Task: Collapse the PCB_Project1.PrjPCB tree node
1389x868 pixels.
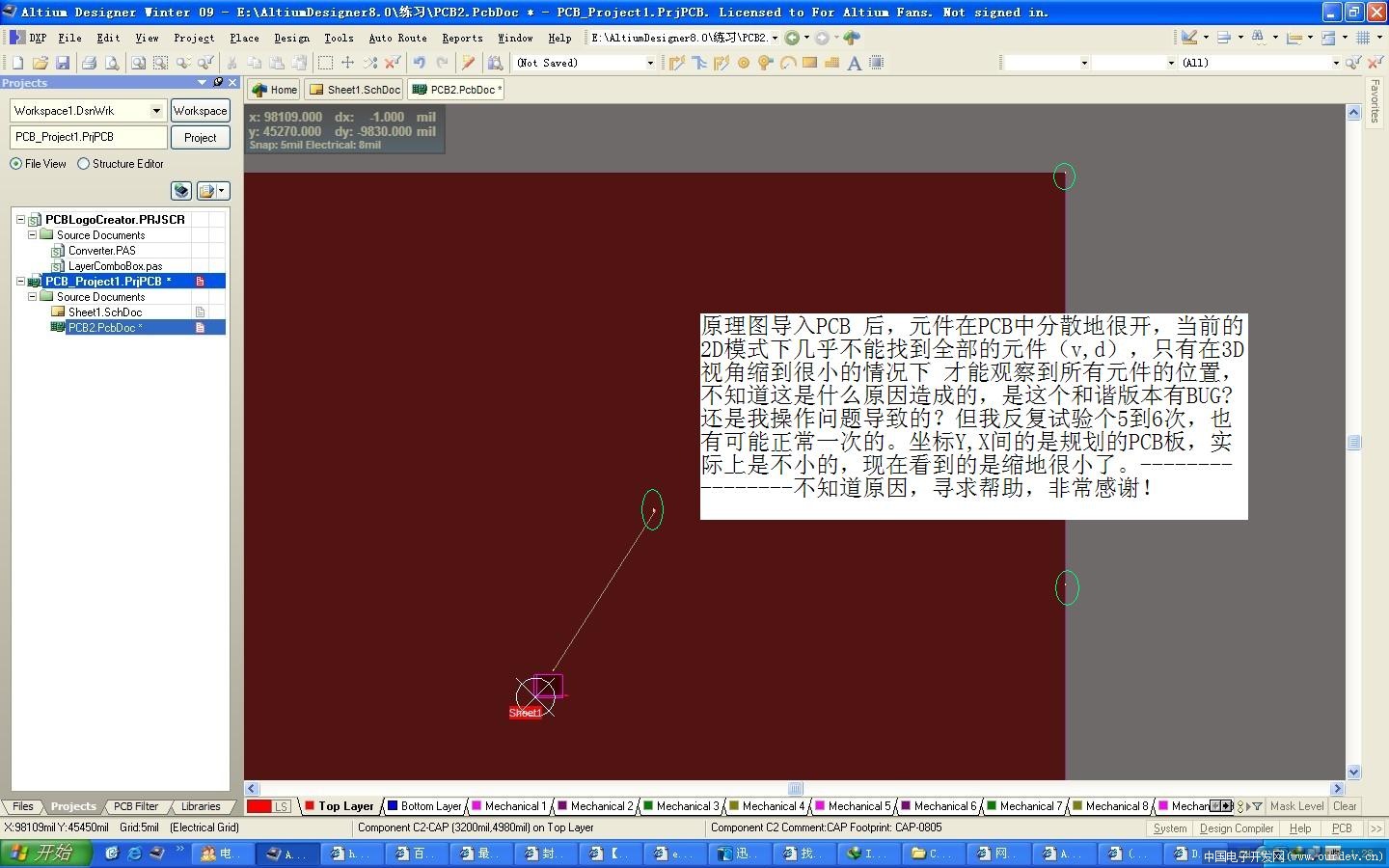Action: pyautogui.click(x=19, y=281)
